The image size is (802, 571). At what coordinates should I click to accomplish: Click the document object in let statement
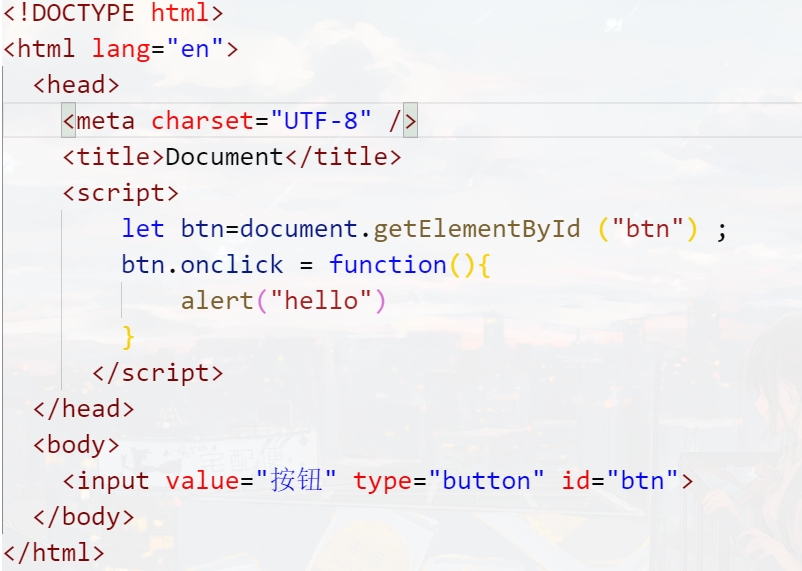[299, 229]
